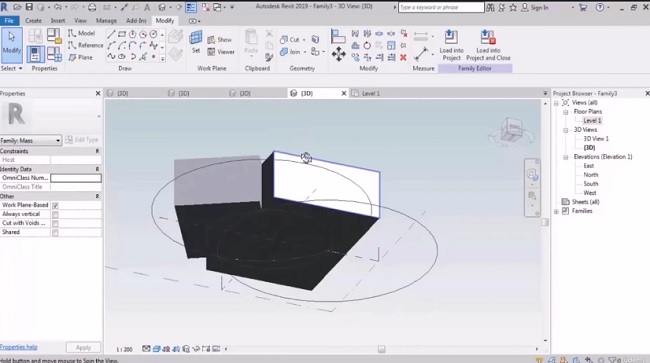
Task: Collapse the Floor Plans tree node
Action: [565, 112]
